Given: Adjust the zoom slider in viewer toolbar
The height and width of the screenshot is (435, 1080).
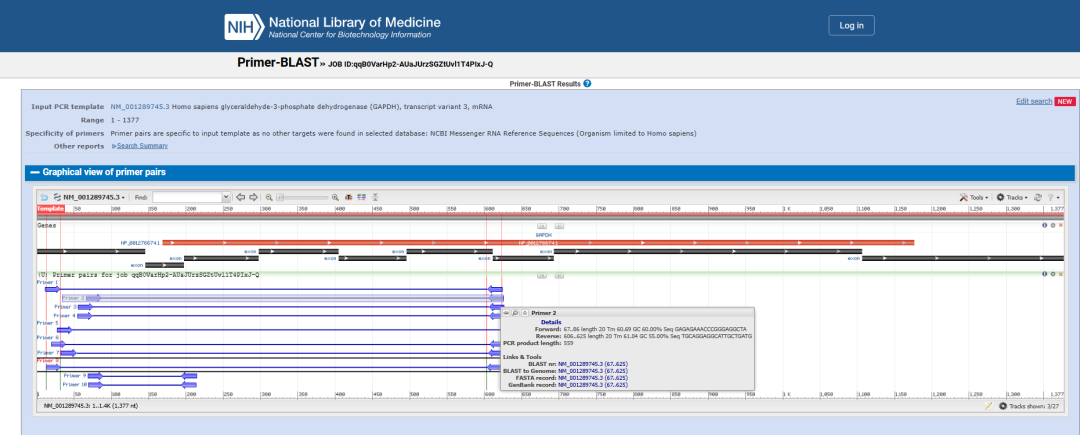Looking at the screenshot, I should [302, 197].
